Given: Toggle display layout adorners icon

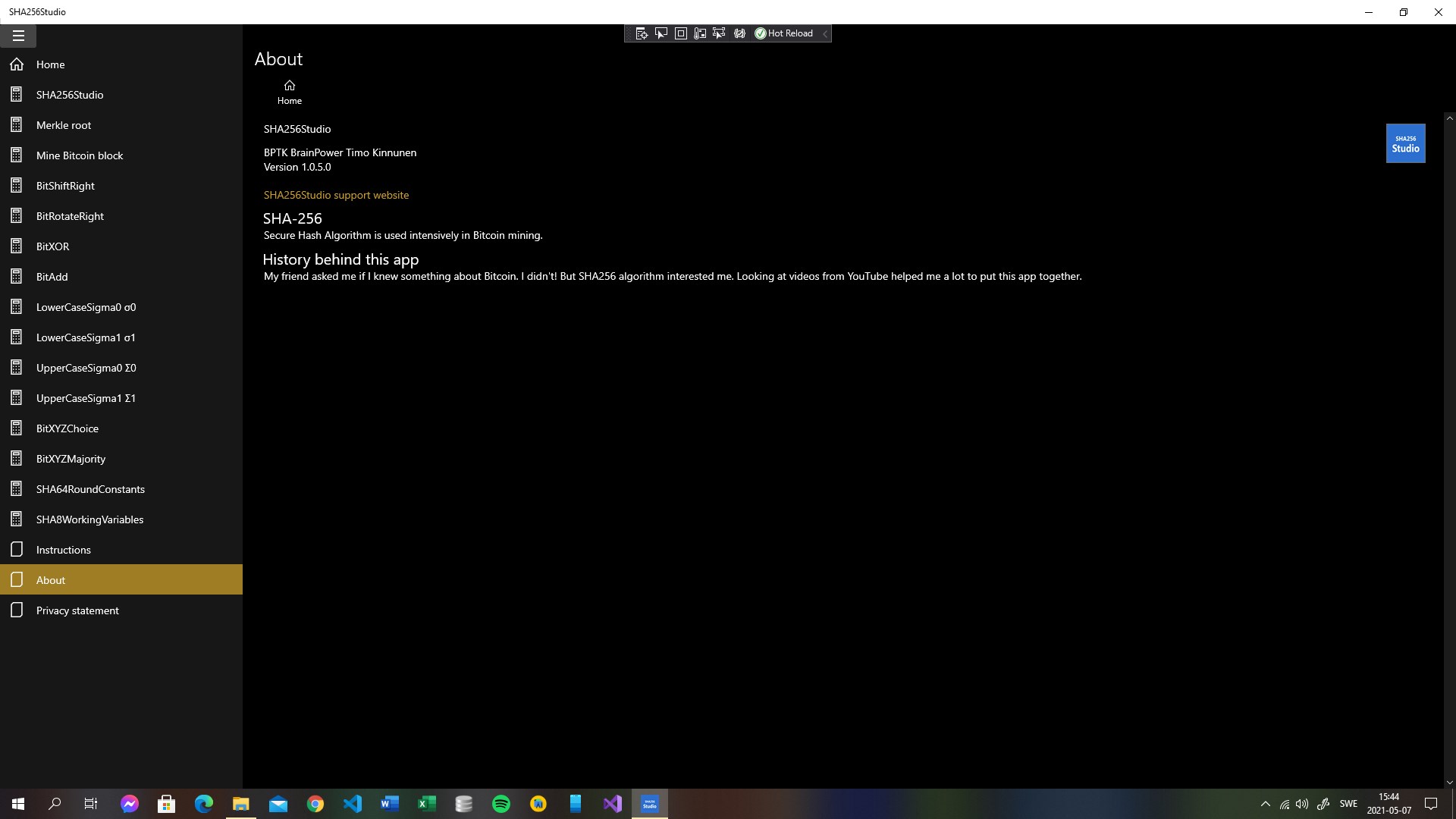Looking at the screenshot, I should click(x=681, y=33).
